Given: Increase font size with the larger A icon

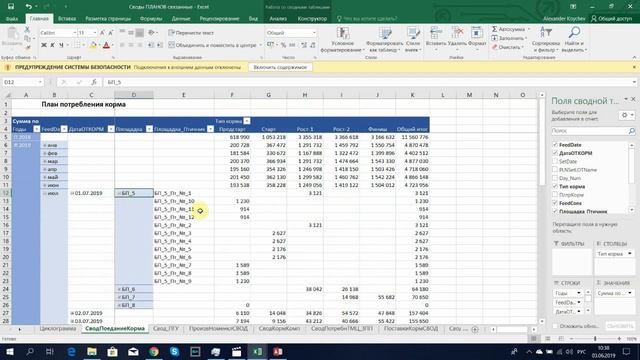Looking at the screenshot, I should (102, 33).
